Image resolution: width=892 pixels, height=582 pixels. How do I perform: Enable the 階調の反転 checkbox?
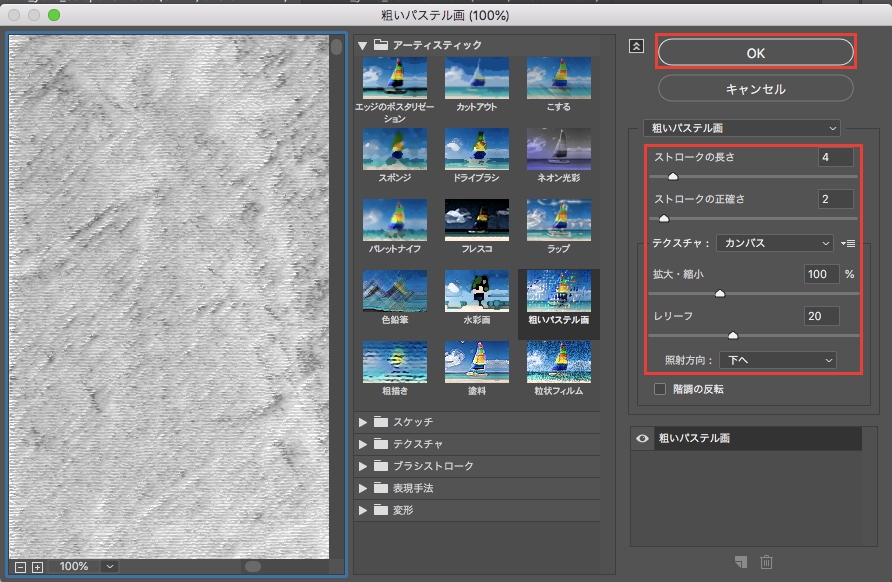point(659,389)
